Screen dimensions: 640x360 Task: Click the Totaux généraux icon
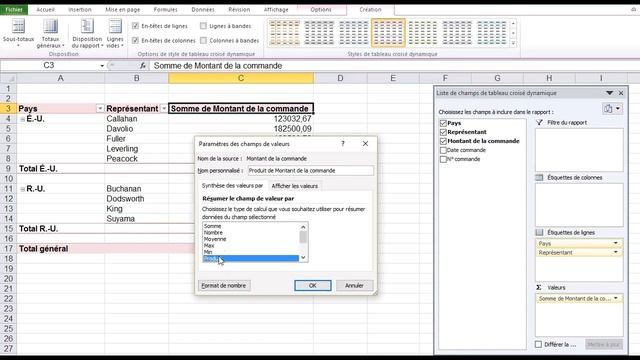pyautogui.click(x=51, y=27)
